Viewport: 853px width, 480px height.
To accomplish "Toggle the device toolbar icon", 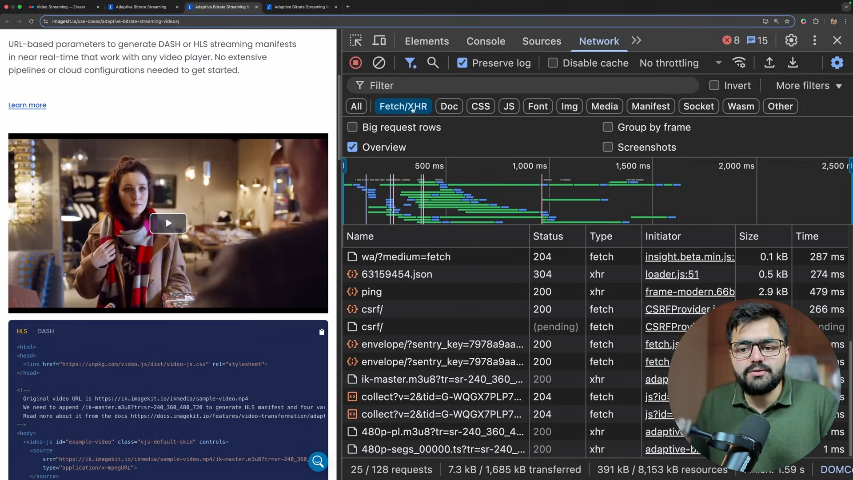I will pos(379,41).
